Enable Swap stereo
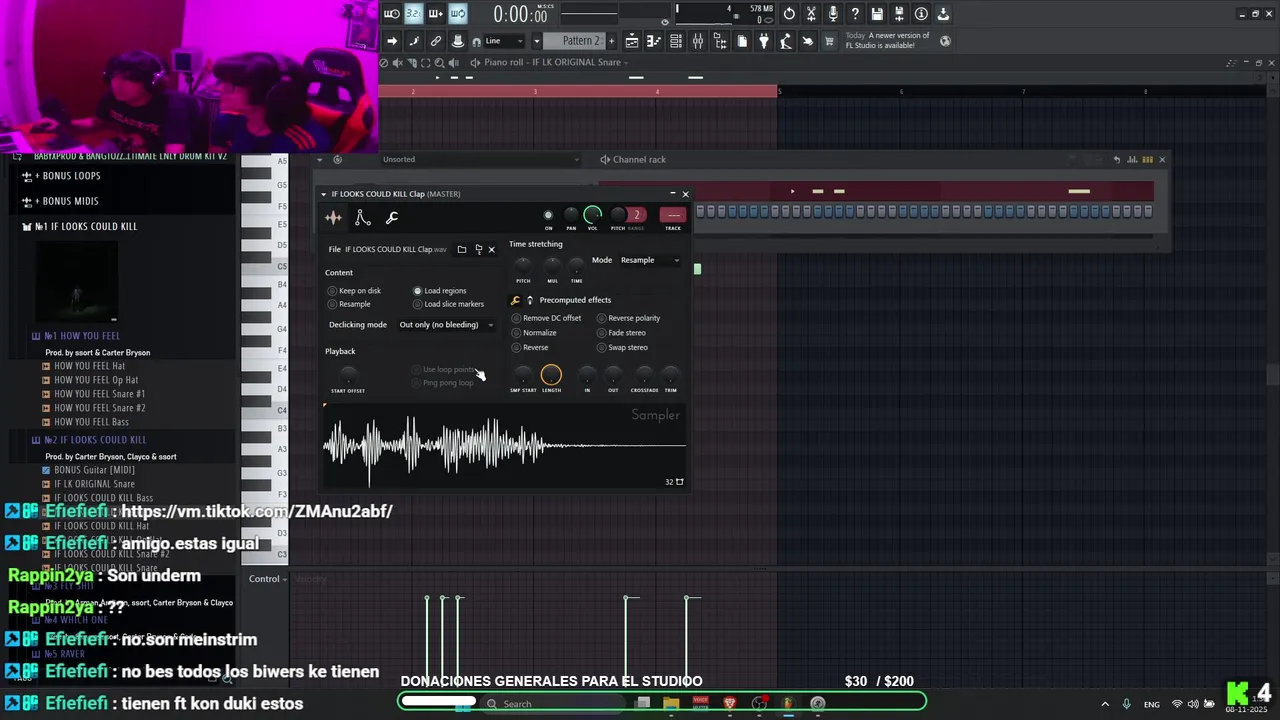This screenshot has width=1280, height=720. (622, 347)
